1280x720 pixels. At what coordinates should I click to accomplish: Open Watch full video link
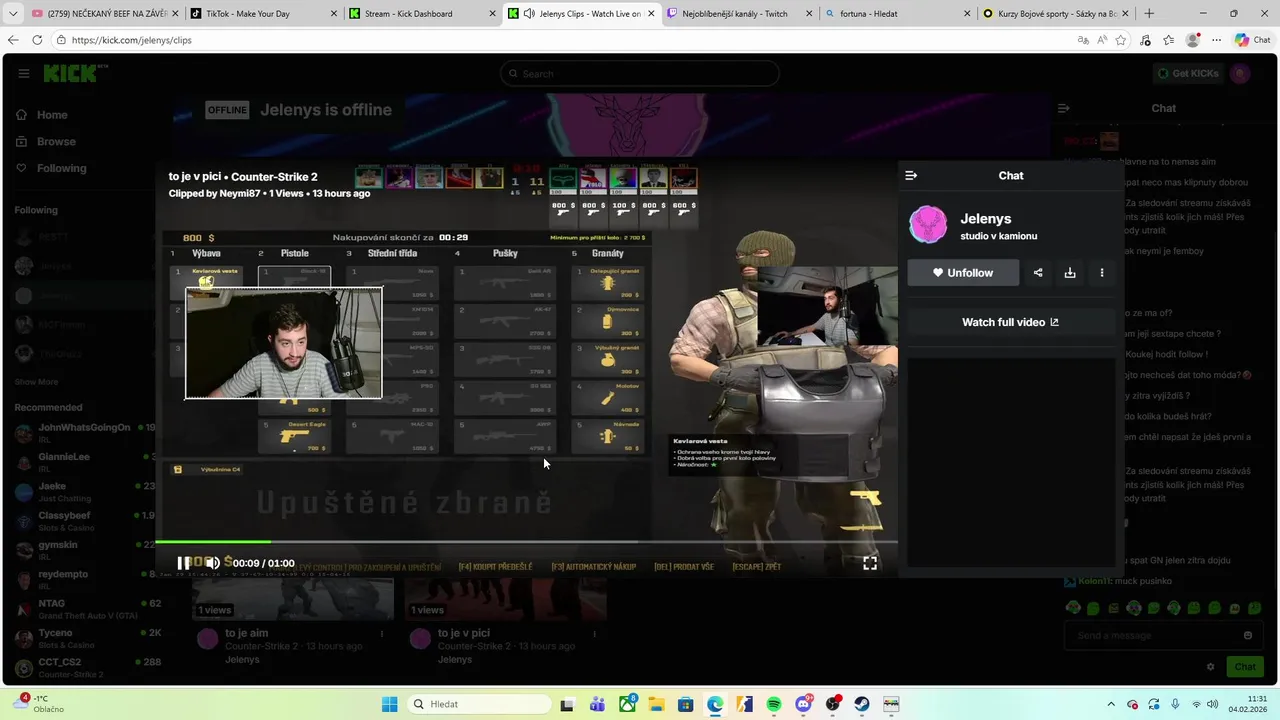coord(1010,322)
